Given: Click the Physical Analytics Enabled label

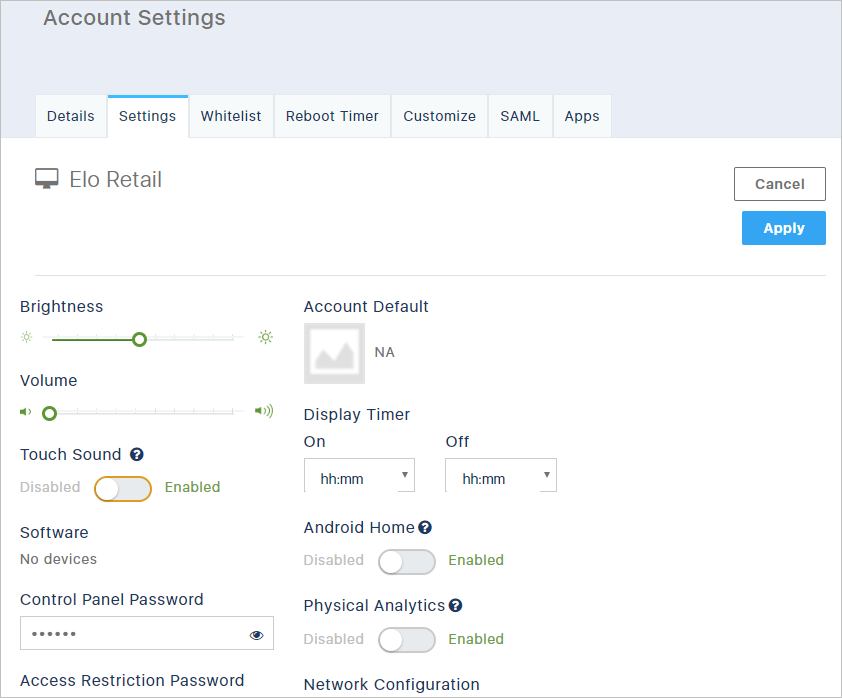Looking at the screenshot, I should (476, 639).
